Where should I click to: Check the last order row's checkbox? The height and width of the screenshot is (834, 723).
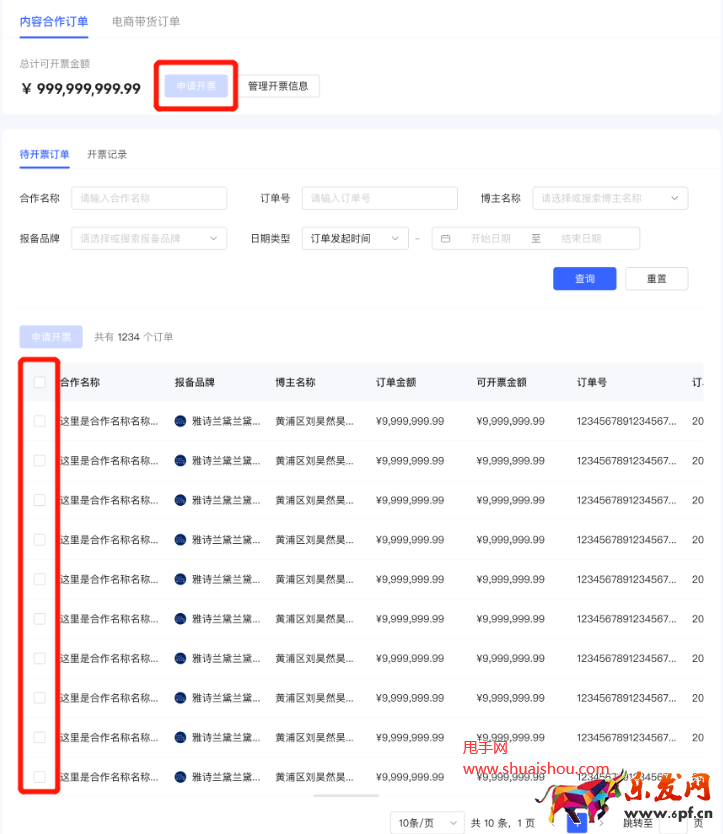(39, 777)
